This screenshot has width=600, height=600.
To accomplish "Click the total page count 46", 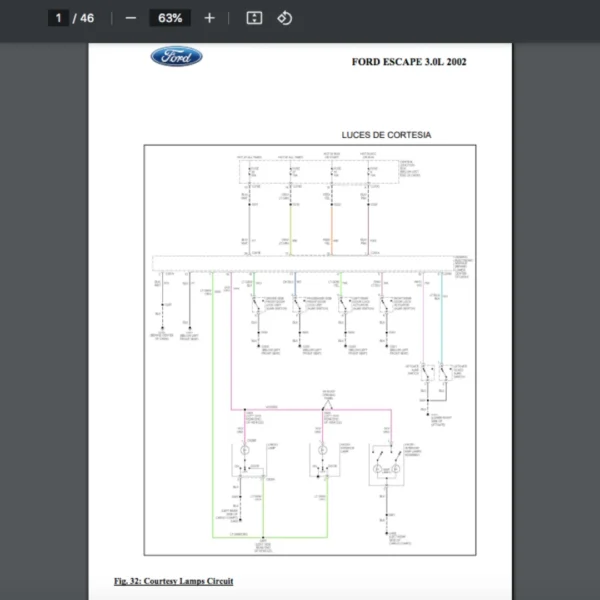I will point(87,18).
